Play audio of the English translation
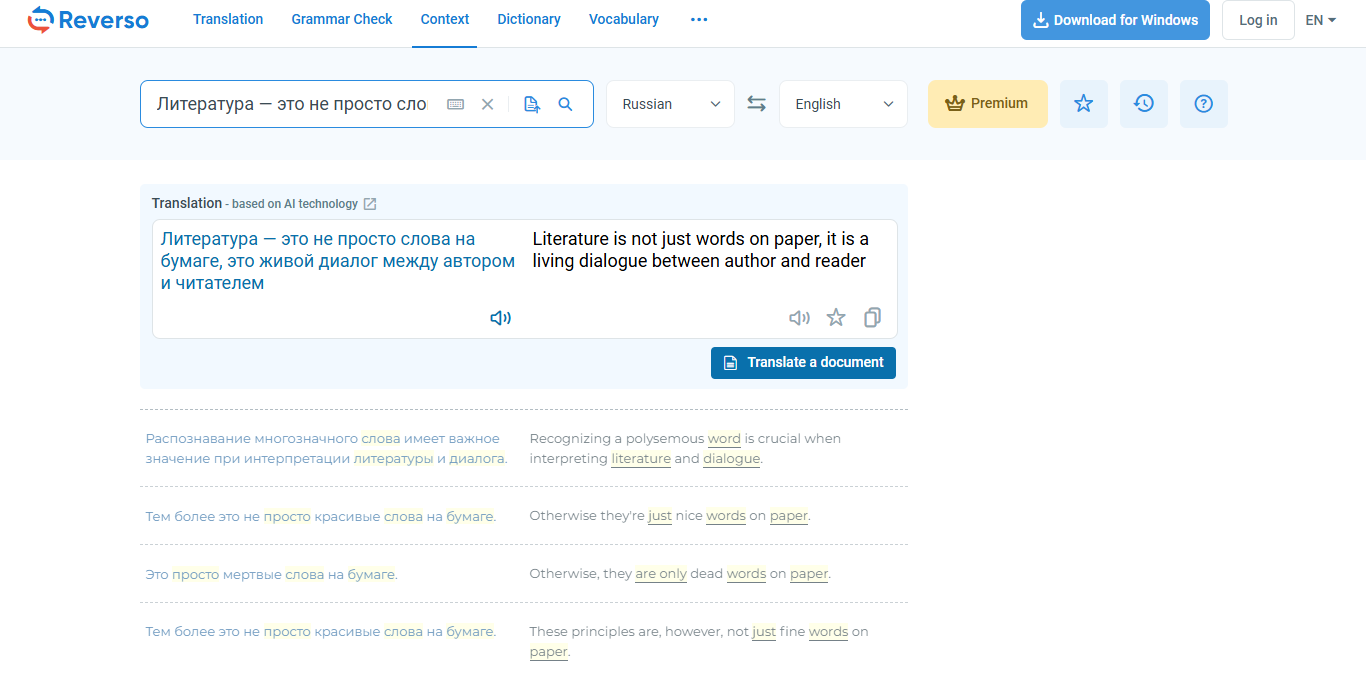This screenshot has height=674, width=1366. (x=799, y=318)
